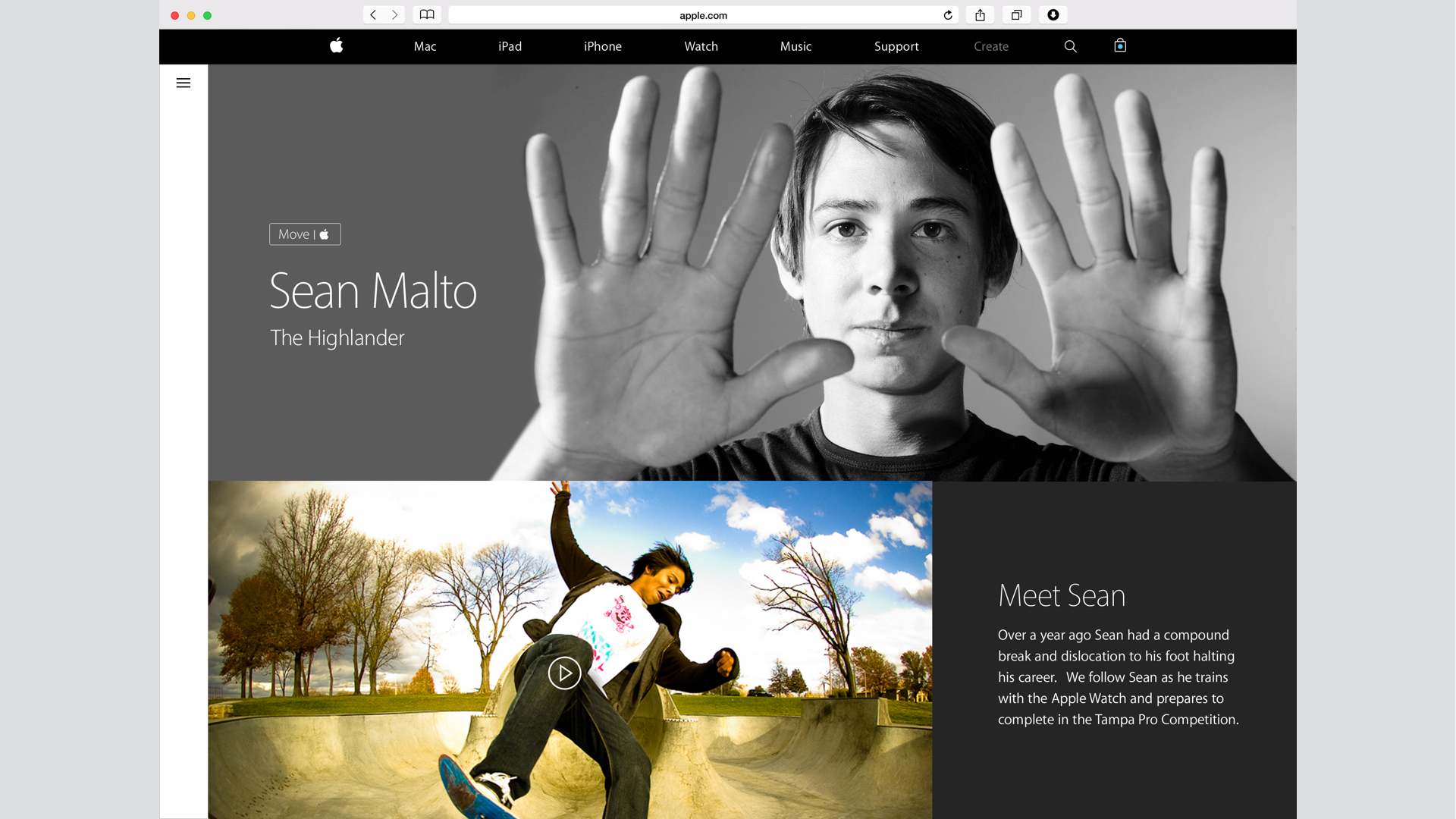The height and width of the screenshot is (819, 1456).
Task: Open the bookmarks book icon
Action: point(427,15)
